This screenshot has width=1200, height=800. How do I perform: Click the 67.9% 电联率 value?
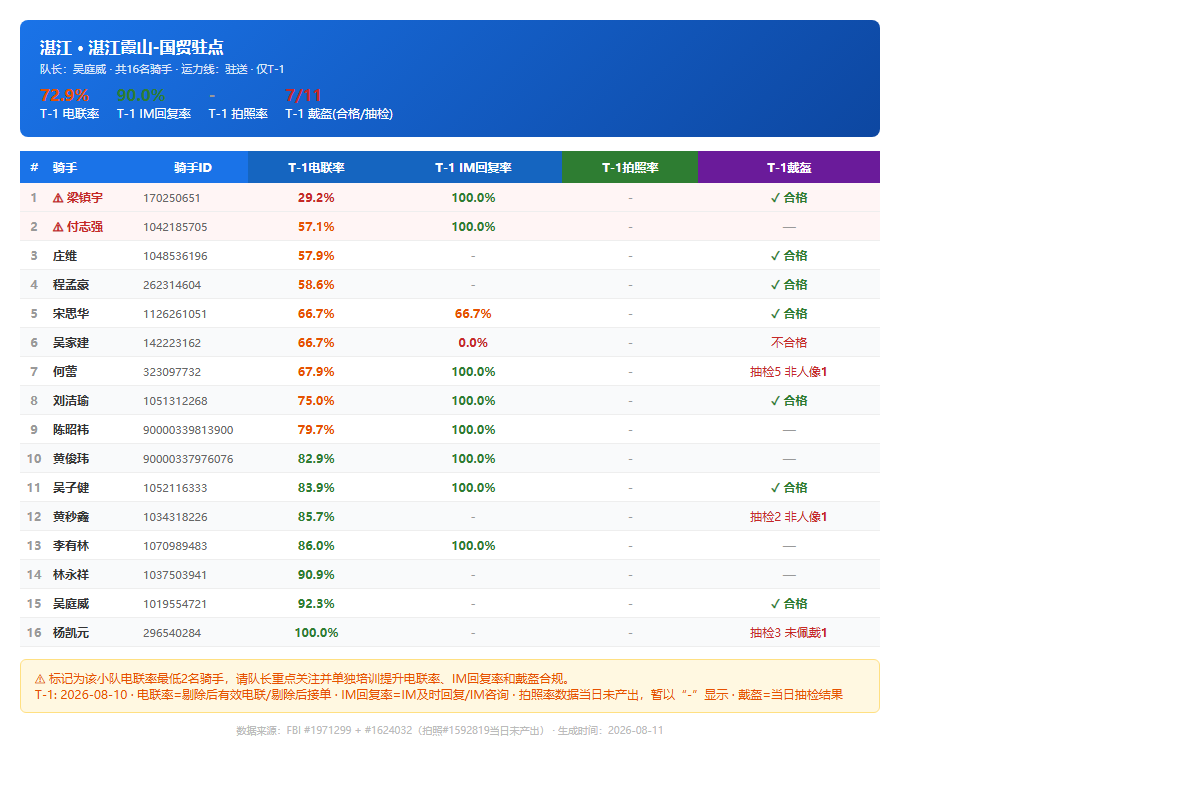coord(316,372)
